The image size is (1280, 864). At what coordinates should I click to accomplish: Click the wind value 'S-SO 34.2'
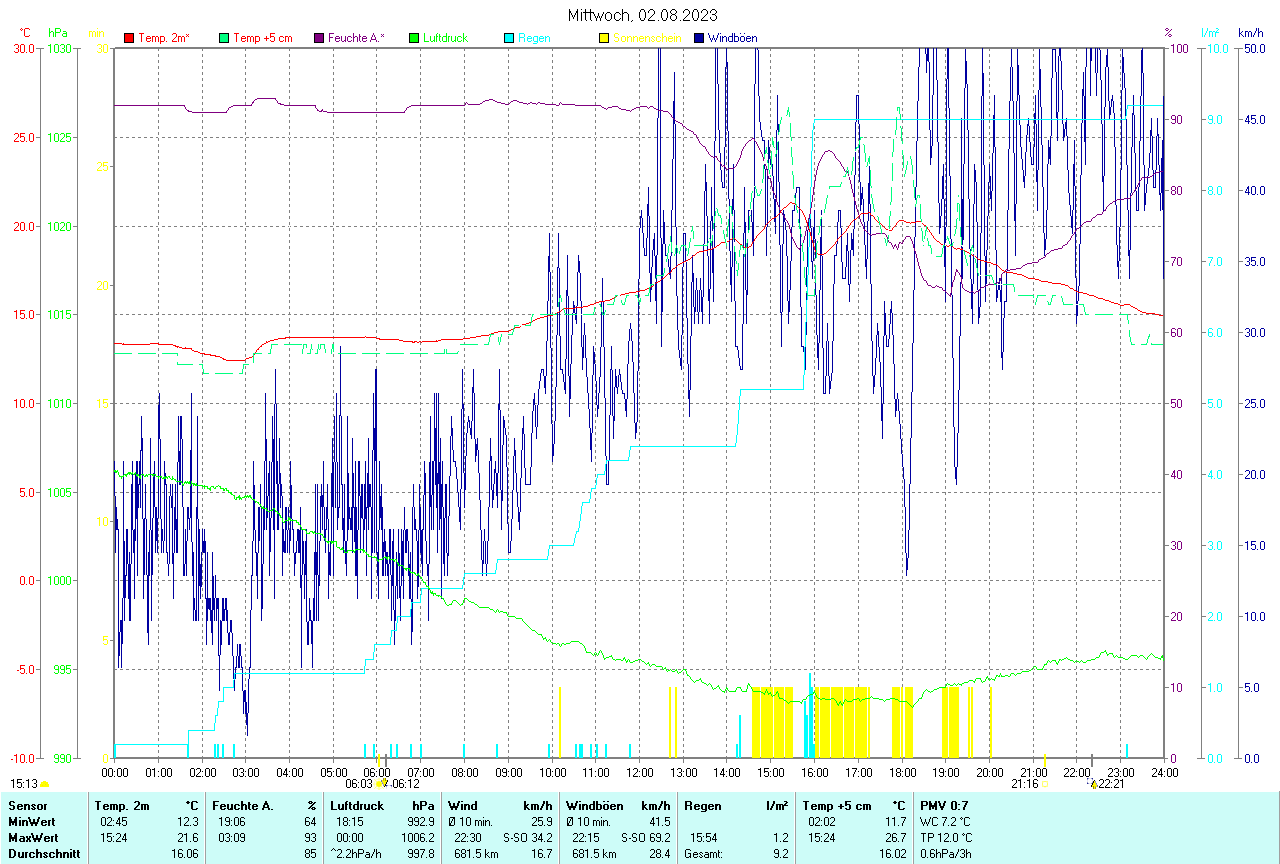pos(528,837)
